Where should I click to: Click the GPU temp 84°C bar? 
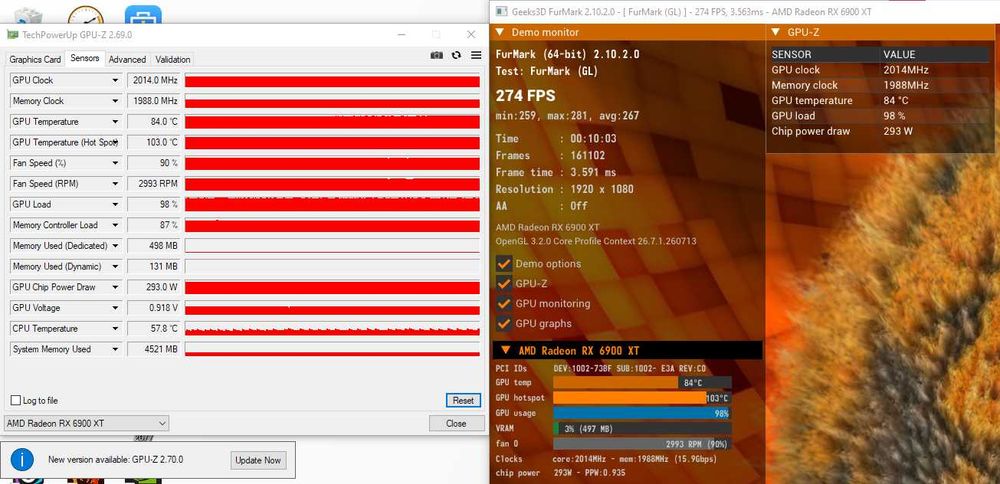pyautogui.click(x=642, y=383)
